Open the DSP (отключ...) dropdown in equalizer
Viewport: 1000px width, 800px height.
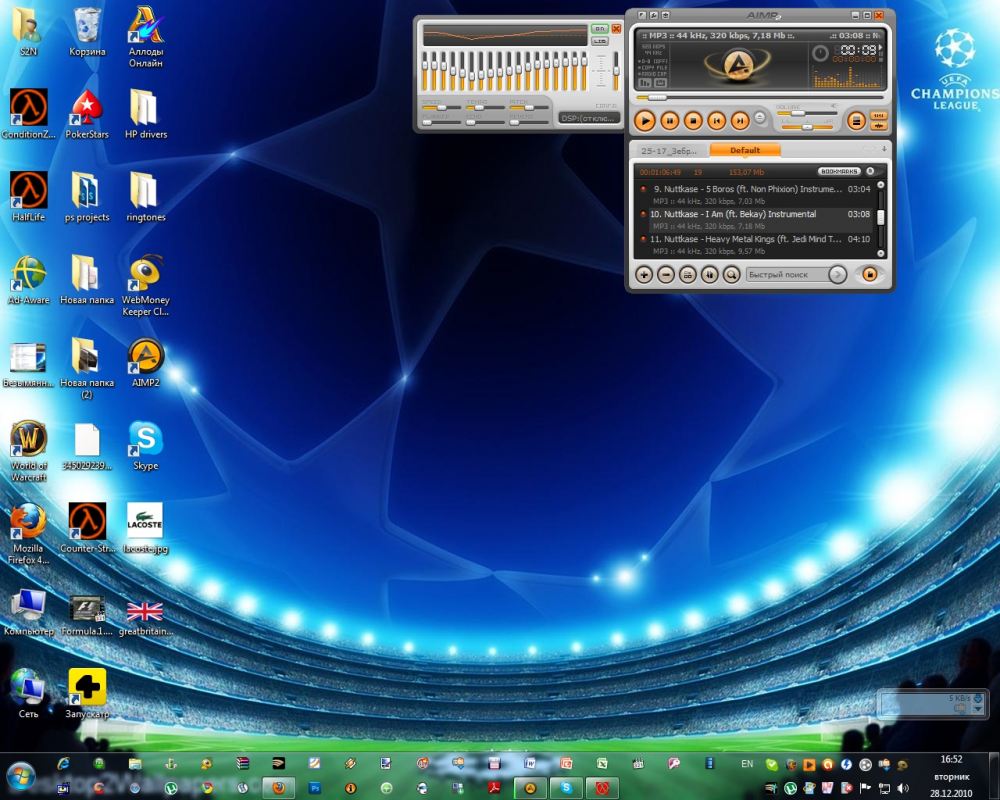[589, 119]
